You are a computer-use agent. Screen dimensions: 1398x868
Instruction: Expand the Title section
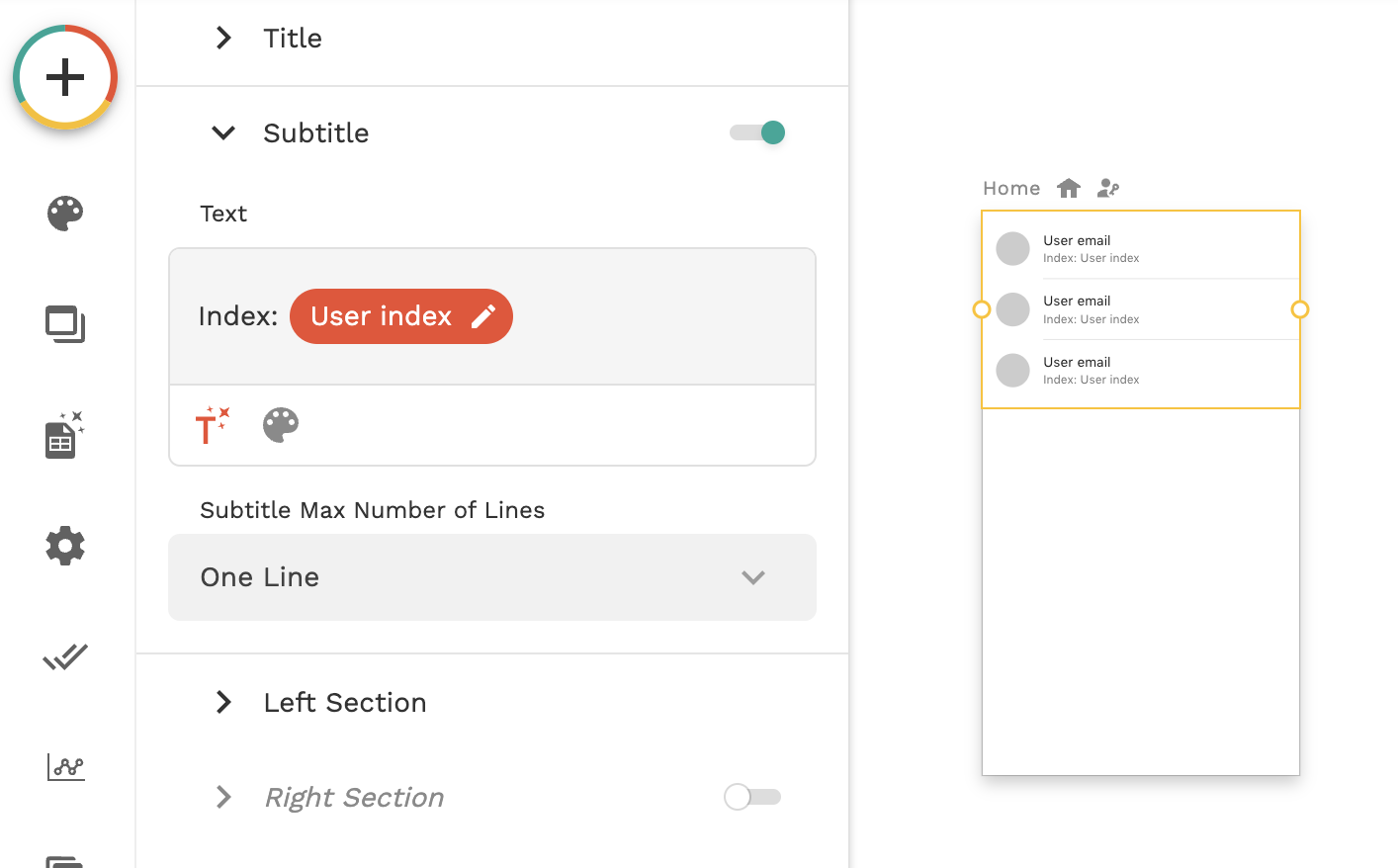point(224,39)
